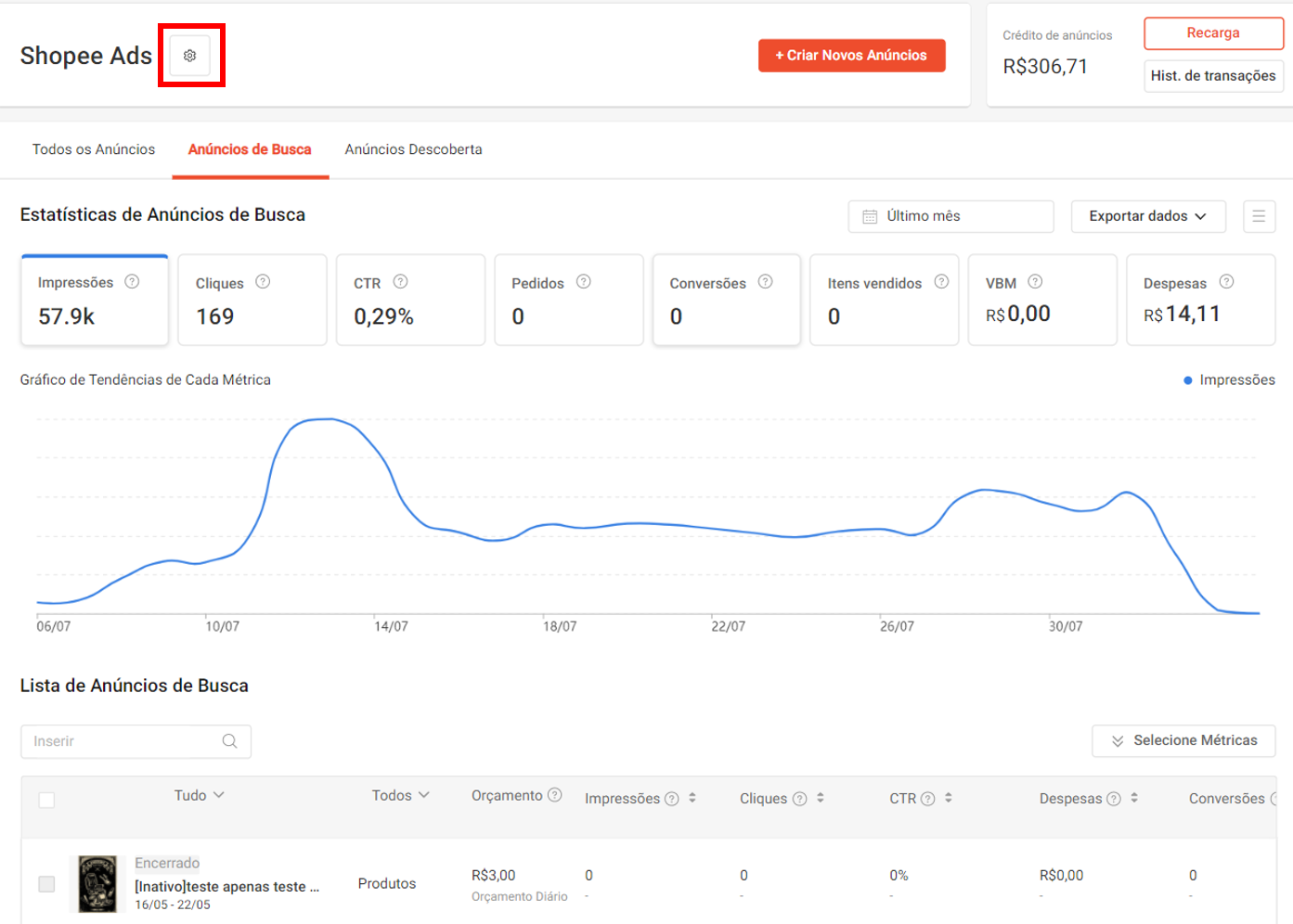1293x924 pixels.
Task: Click the 14/07 label on chart axis
Action: tap(391, 626)
